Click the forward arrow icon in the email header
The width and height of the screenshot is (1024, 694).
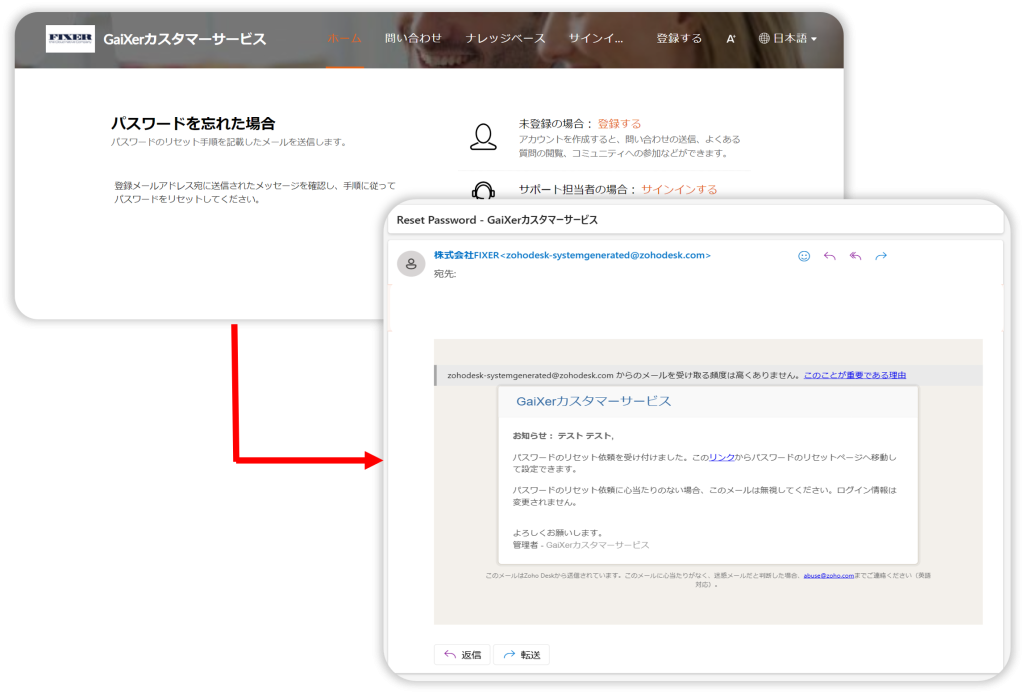[x=881, y=256]
